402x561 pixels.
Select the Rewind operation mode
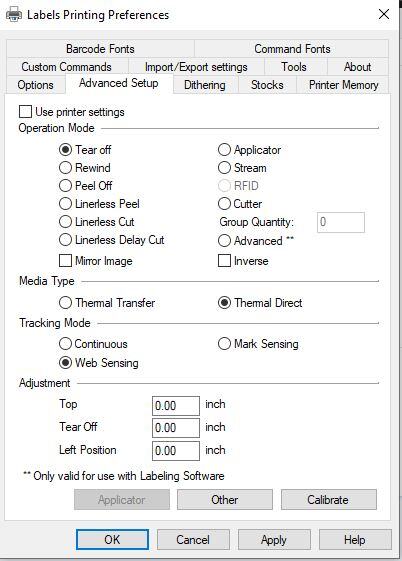[x=65, y=167]
